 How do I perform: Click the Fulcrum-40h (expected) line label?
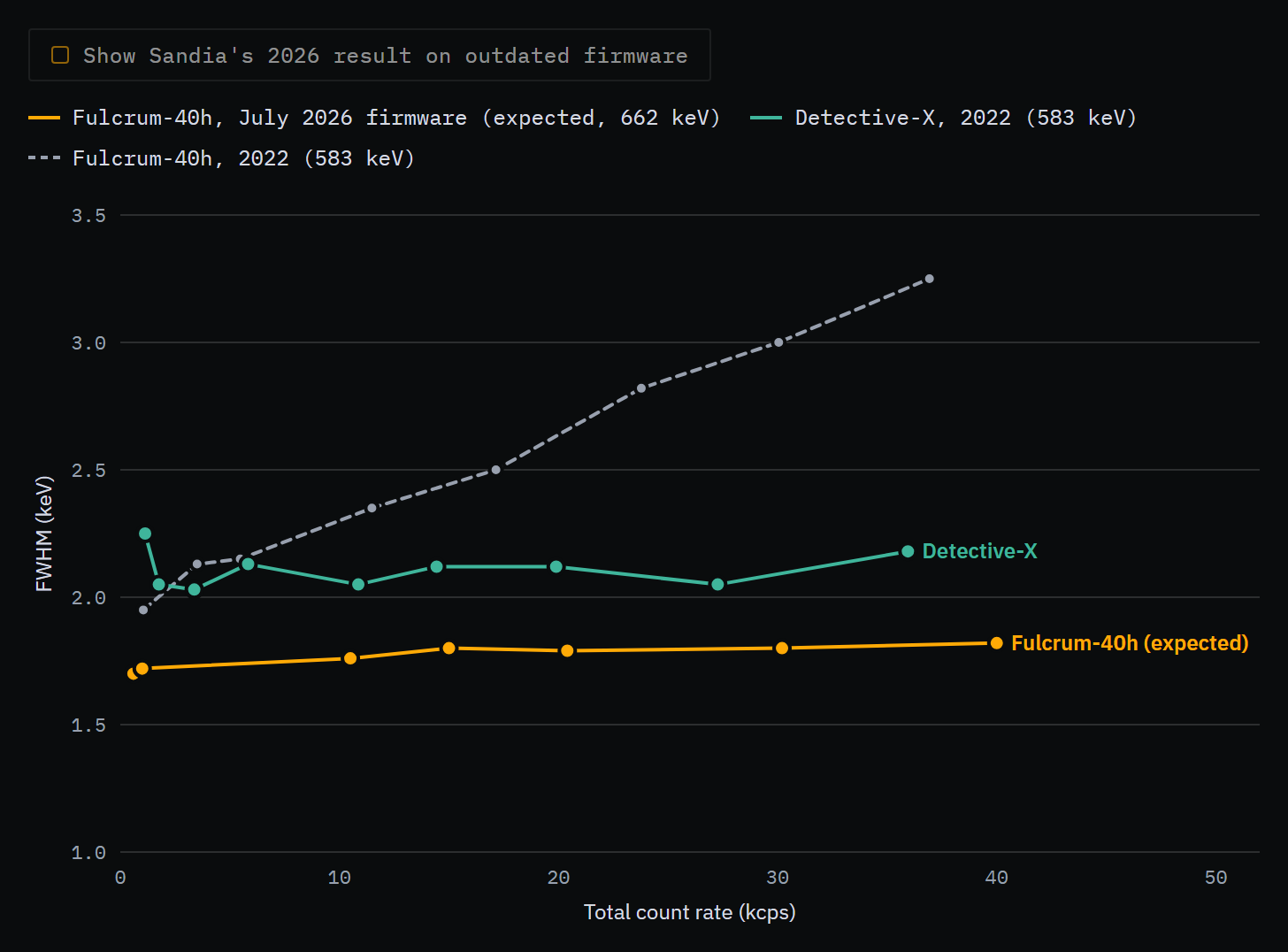(1130, 643)
